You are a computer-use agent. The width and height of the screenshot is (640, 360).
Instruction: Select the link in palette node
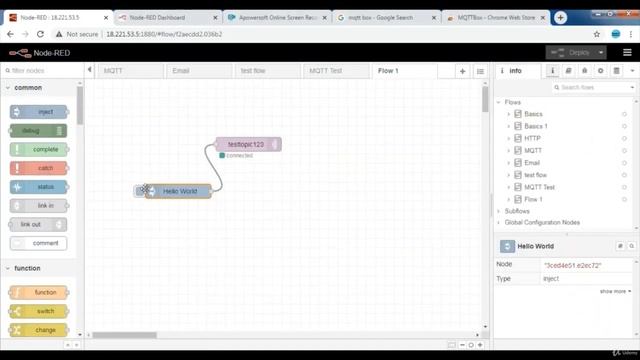click(x=38, y=206)
